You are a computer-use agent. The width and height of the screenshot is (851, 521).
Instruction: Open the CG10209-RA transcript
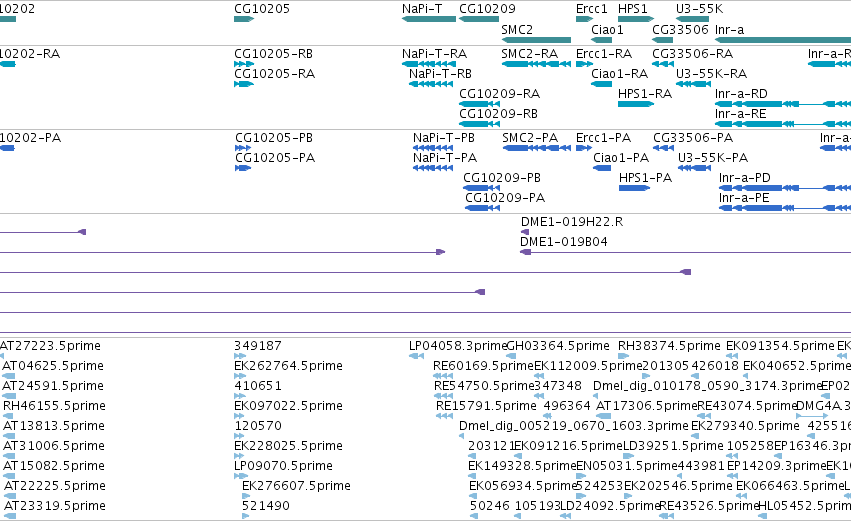479,104
